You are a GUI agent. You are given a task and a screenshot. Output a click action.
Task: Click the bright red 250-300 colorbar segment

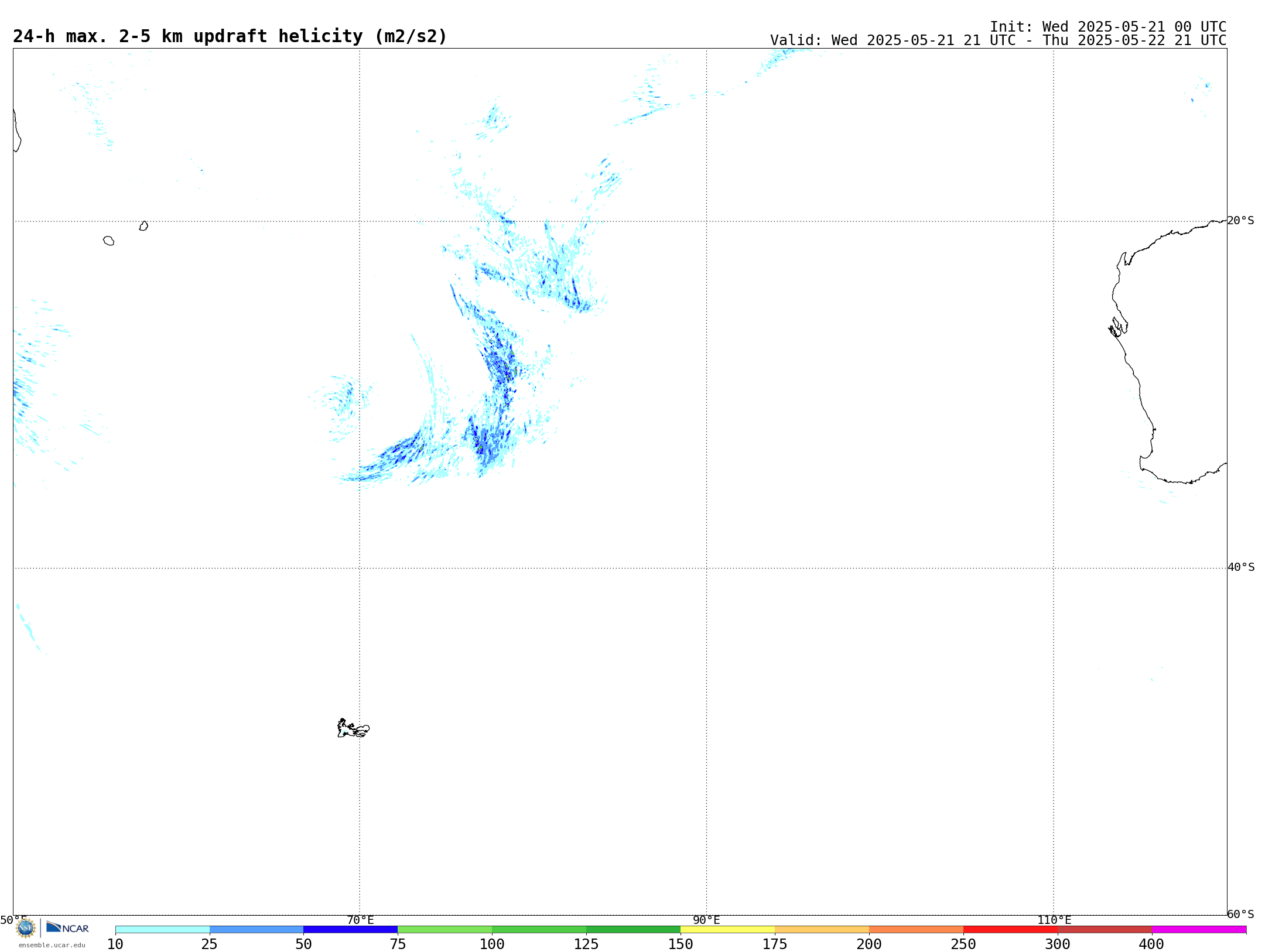[1010, 930]
